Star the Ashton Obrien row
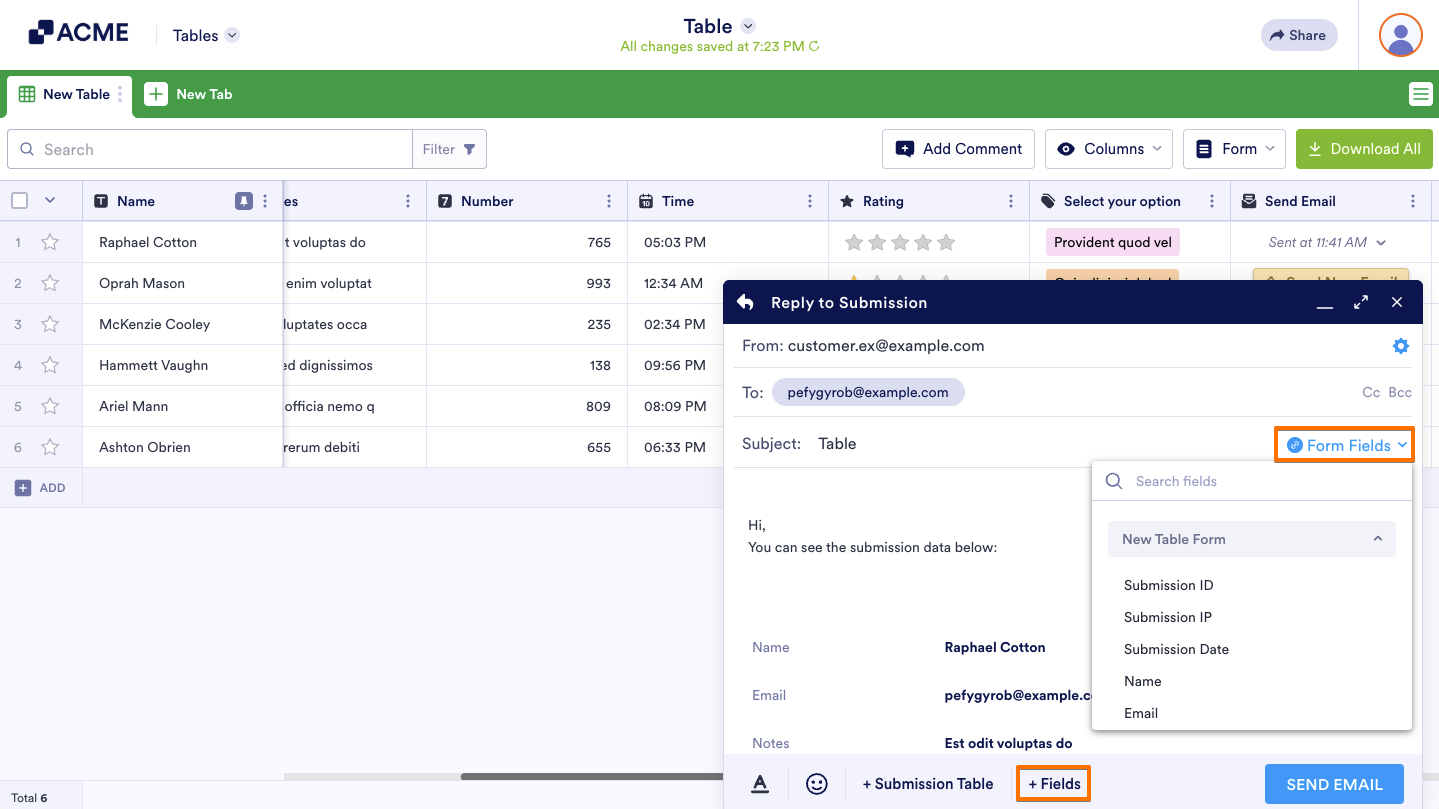The height and width of the screenshot is (809, 1439). [50, 447]
